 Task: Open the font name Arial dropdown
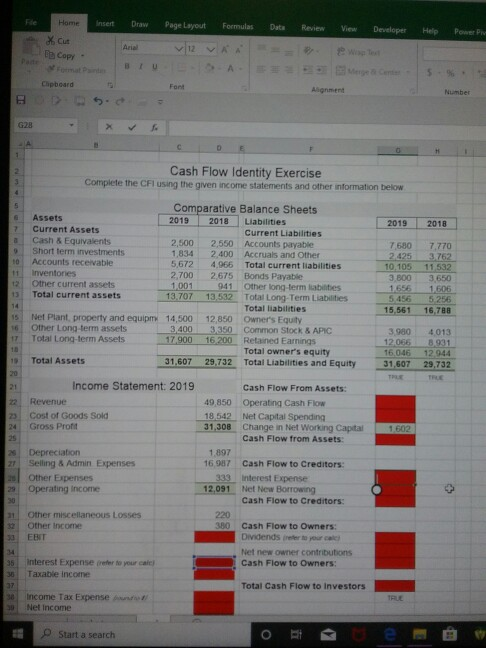pos(179,48)
